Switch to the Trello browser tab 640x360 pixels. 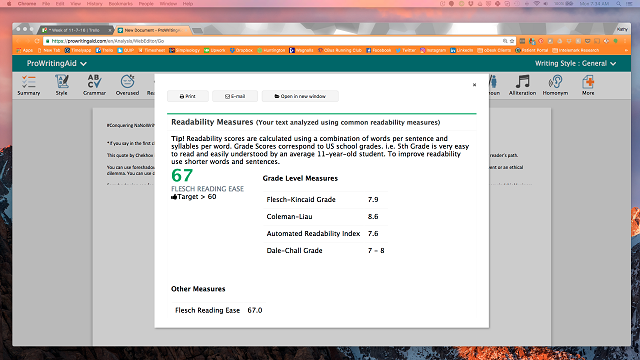pyautogui.click(x=76, y=30)
